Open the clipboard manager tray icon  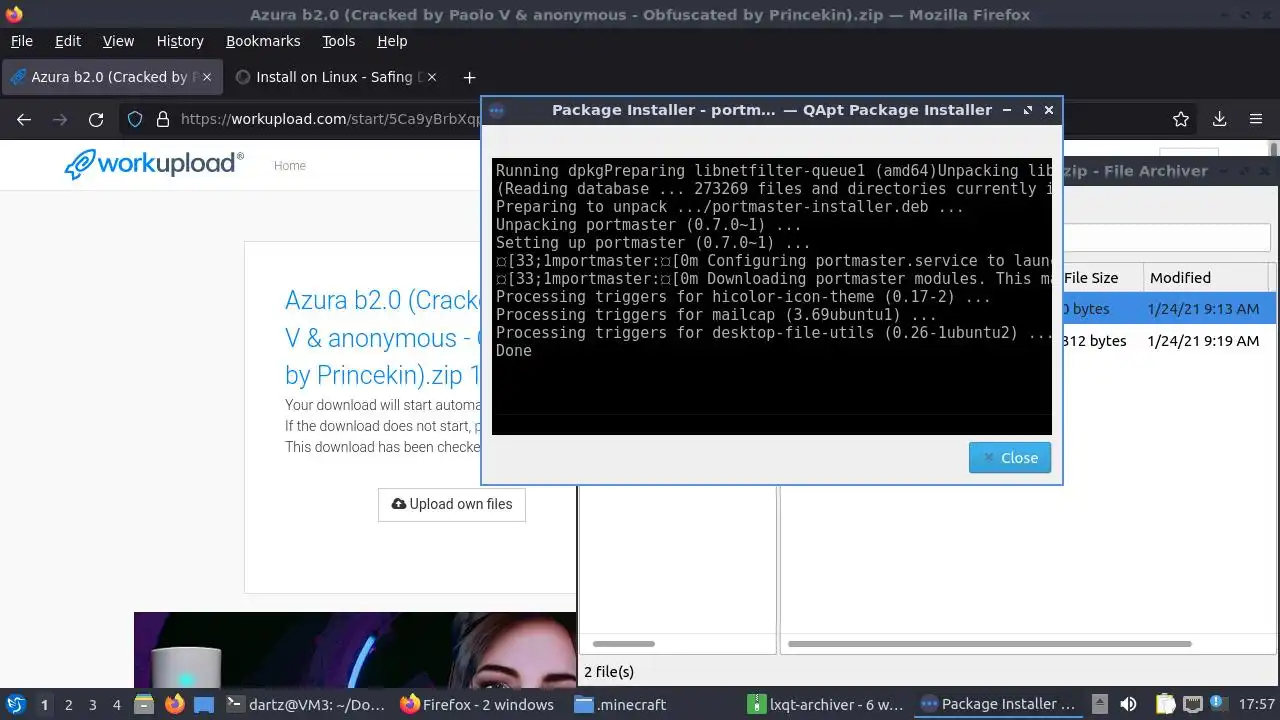1165,704
